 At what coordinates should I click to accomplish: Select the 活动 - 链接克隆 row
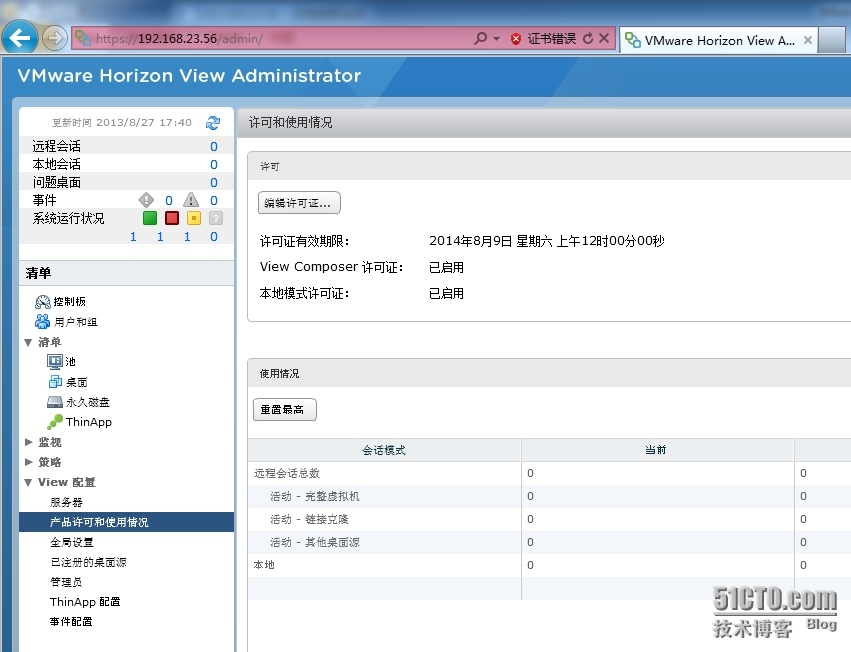(x=549, y=520)
